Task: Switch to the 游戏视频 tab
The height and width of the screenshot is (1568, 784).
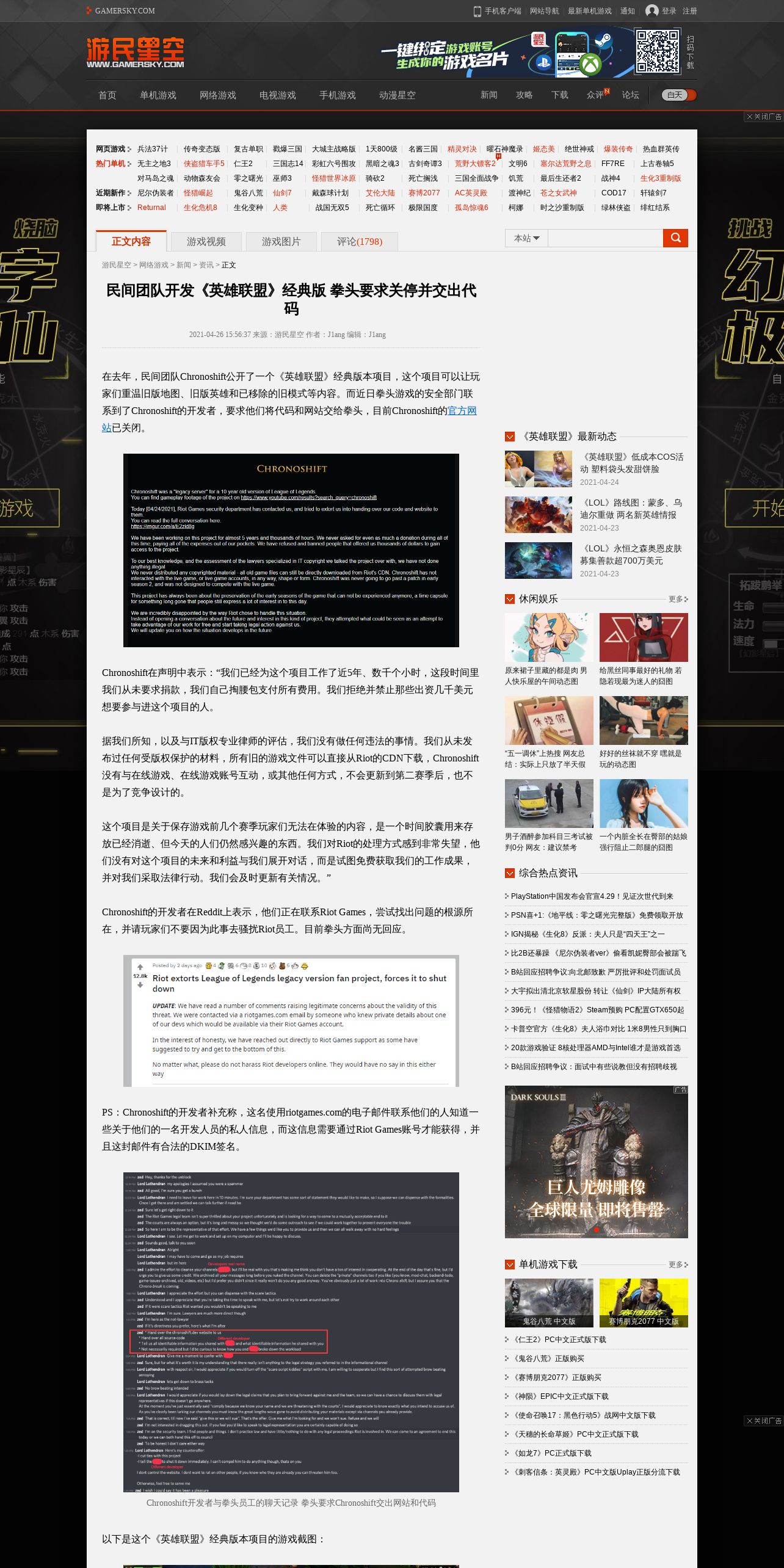Action: 206,242
